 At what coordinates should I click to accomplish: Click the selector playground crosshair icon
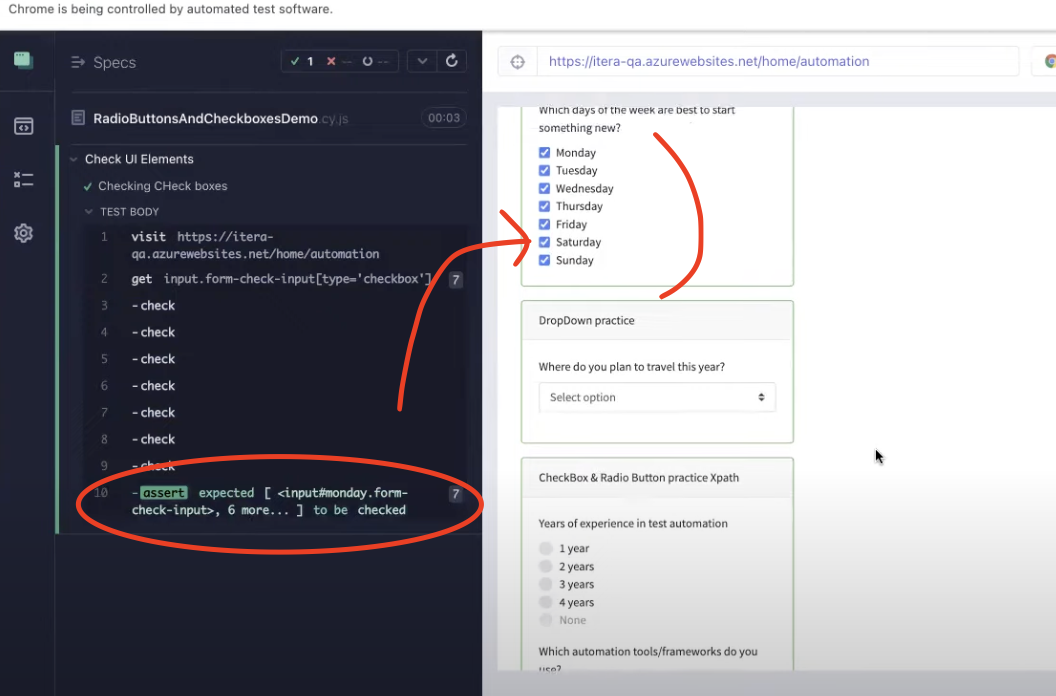tap(517, 62)
